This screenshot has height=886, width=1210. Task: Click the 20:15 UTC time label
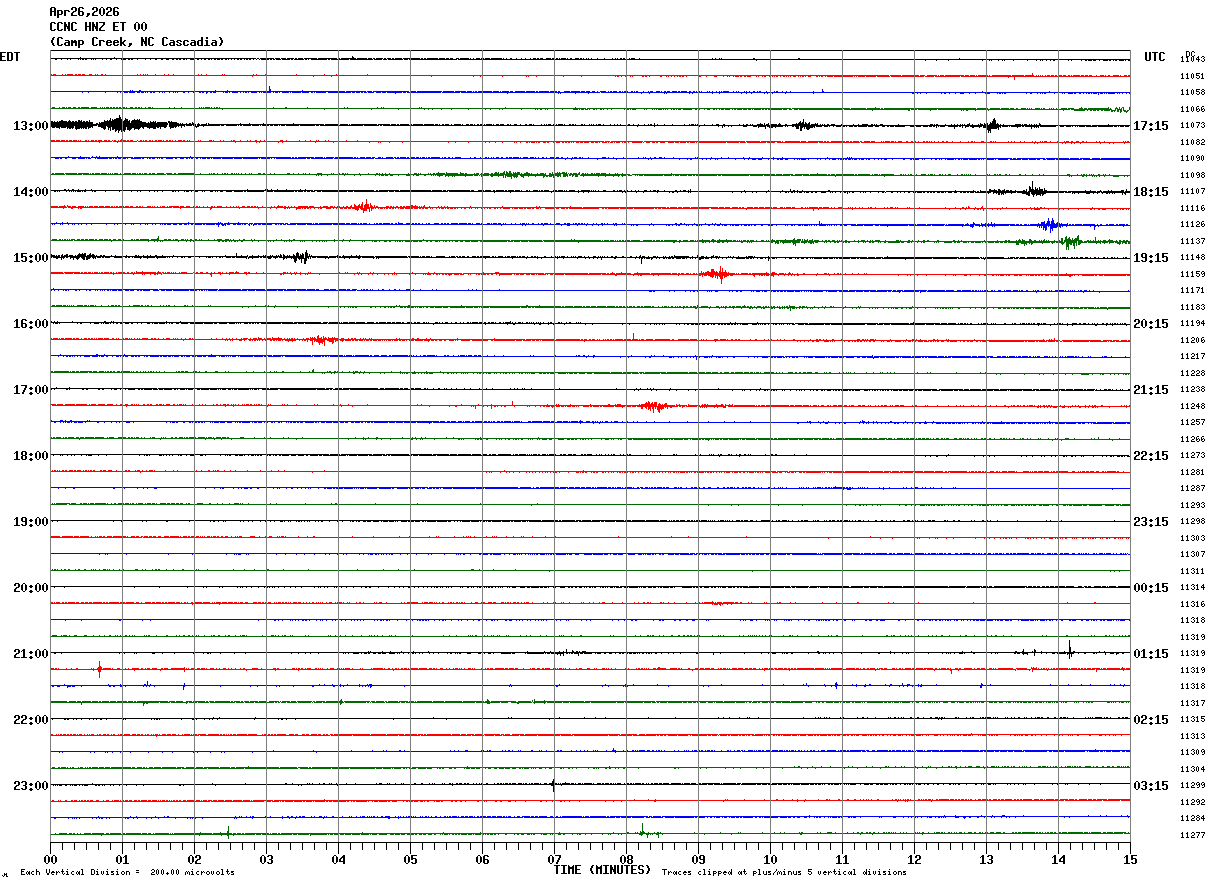tap(1151, 324)
